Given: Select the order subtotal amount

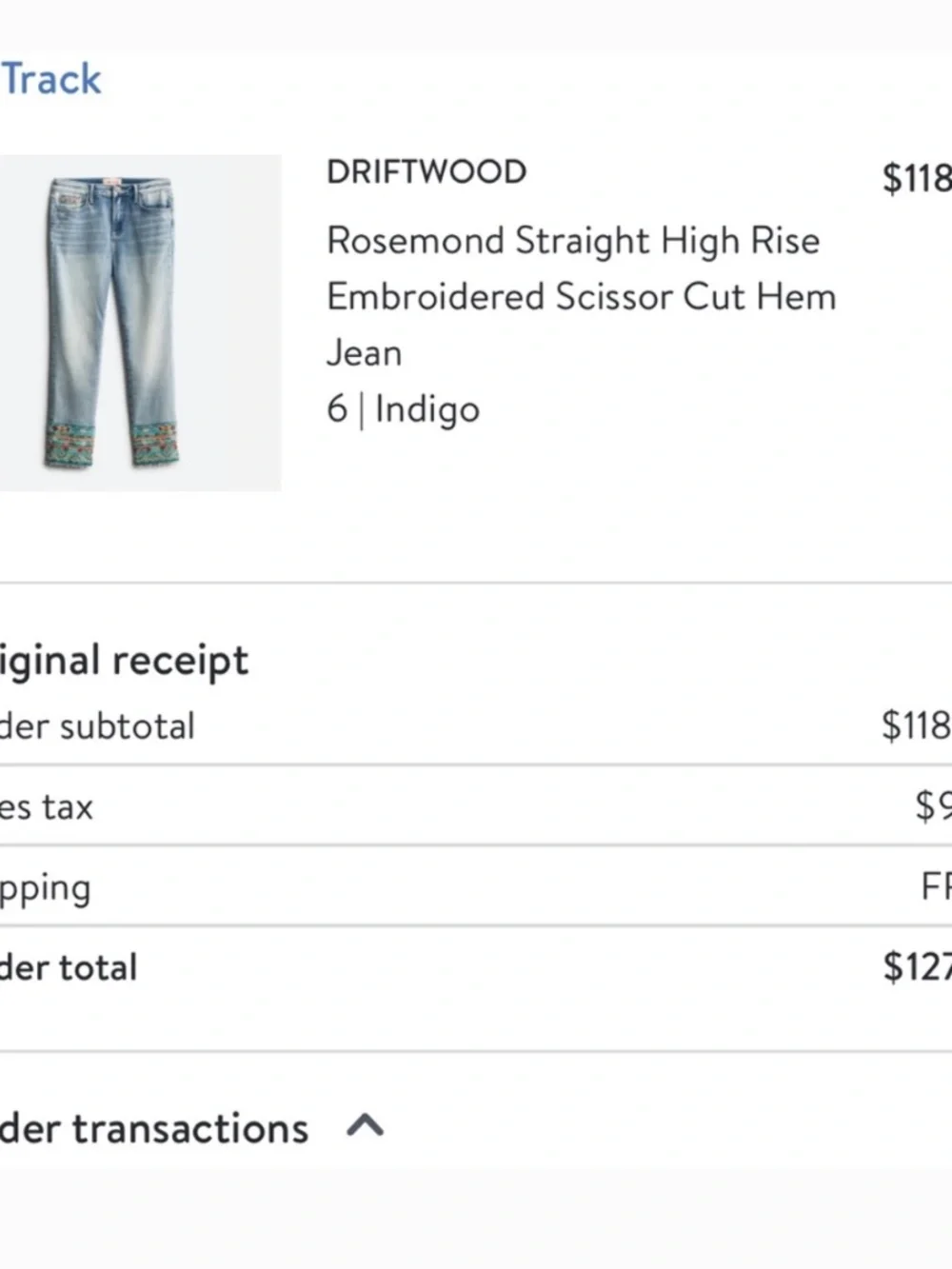Looking at the screenshot, I should tap(917, 725).
